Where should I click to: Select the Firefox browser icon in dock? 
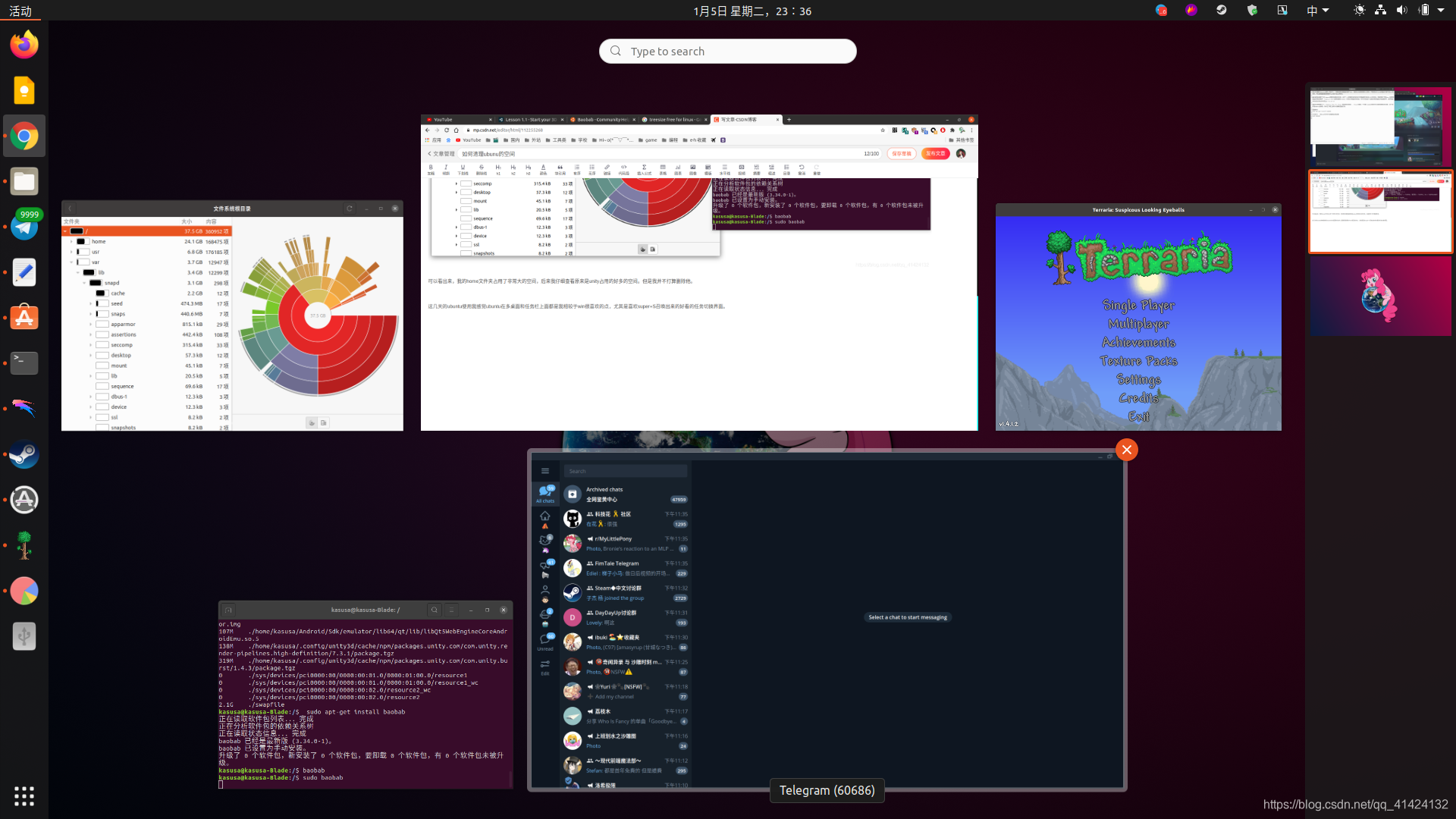click(24, 45)
